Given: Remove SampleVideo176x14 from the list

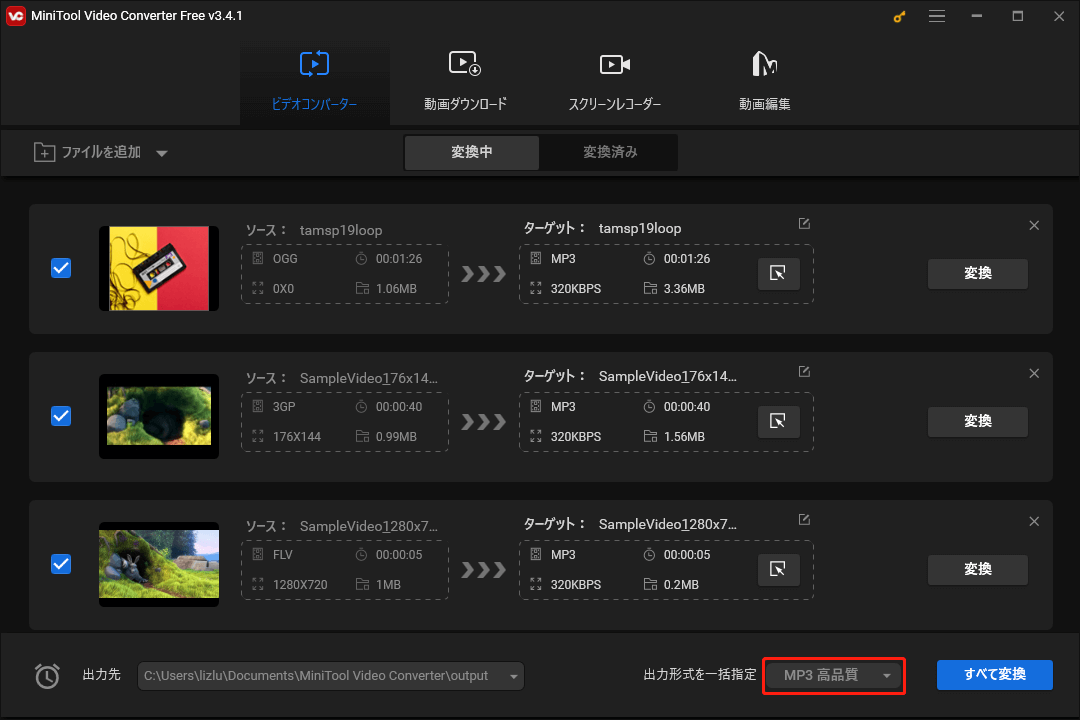Looking at the screenshot, I should (1034, 373).
